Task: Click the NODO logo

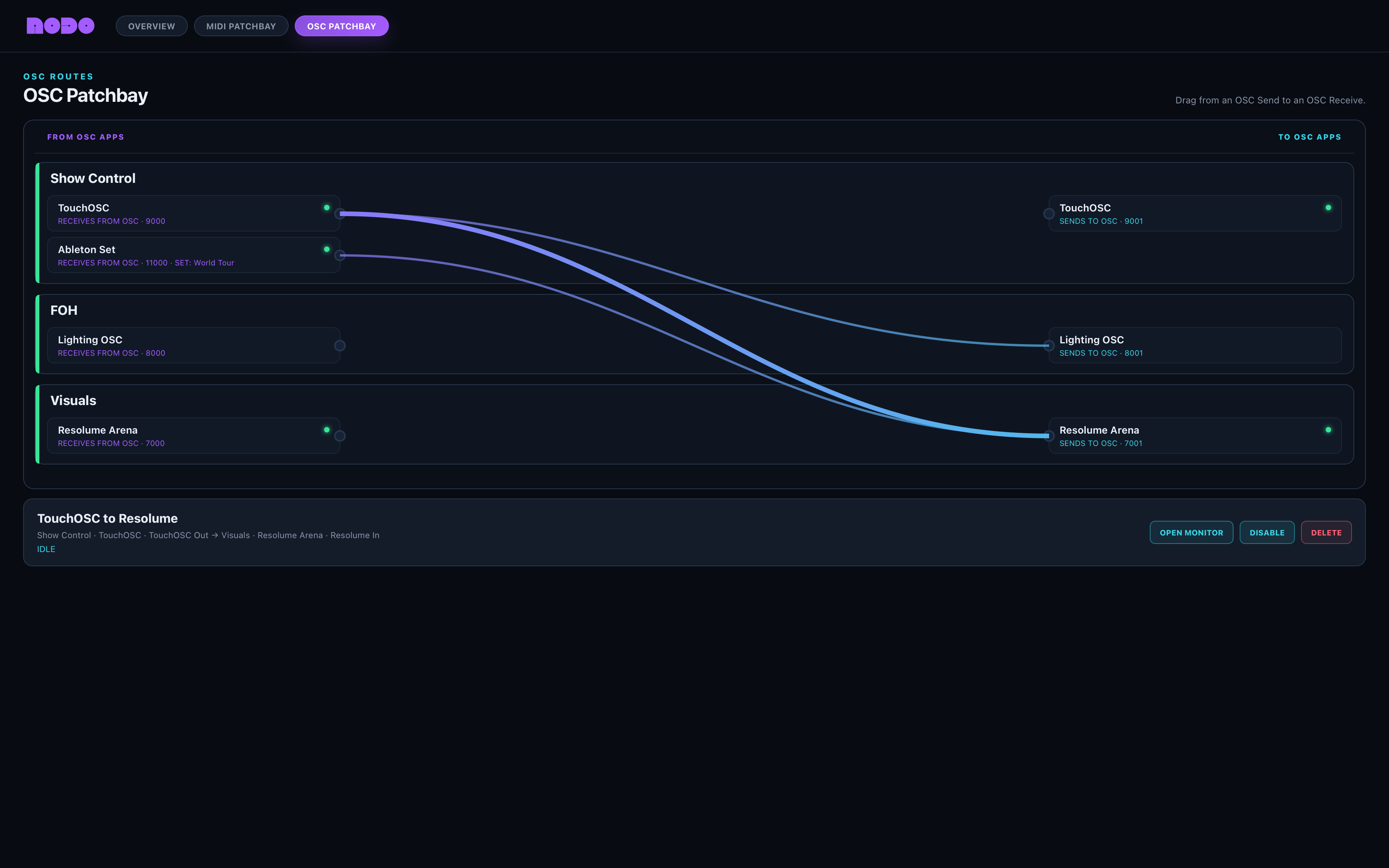Action: [60, 26]
